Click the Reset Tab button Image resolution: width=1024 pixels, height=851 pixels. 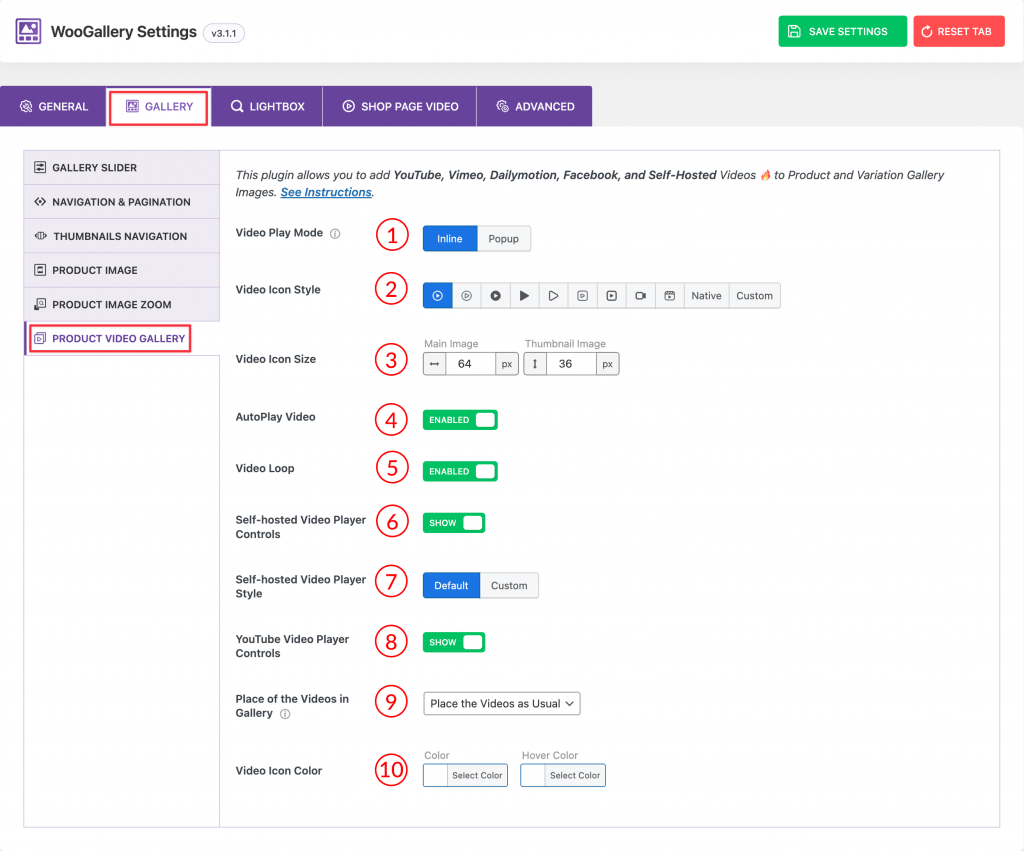pos(959,31)
